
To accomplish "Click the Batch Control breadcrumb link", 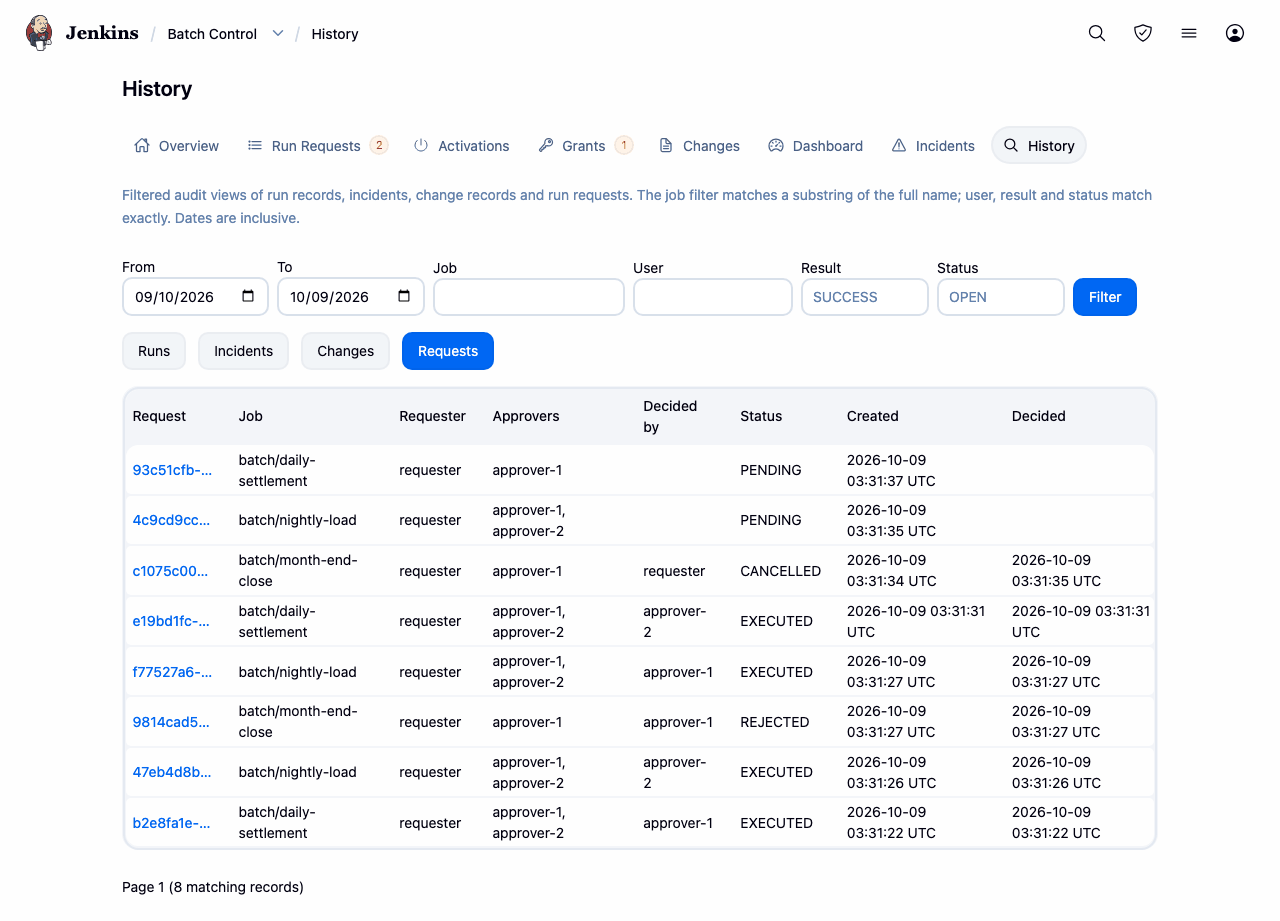I will [212, 34].
